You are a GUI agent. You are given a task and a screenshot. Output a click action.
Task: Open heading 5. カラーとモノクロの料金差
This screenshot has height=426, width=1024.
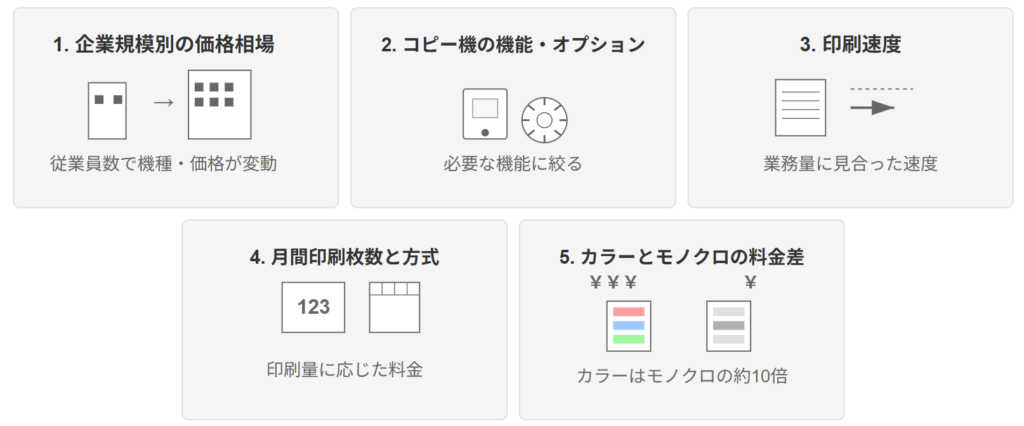pos(681,257)
